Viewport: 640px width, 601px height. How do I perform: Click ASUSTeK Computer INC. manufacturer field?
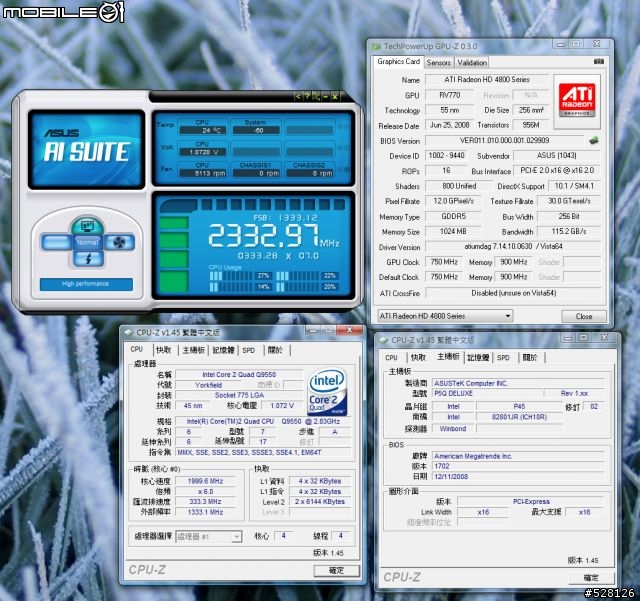point(518,383)
